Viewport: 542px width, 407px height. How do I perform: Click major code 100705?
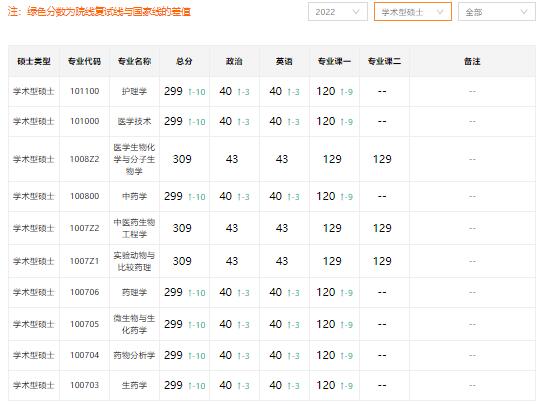click(84, 324)
